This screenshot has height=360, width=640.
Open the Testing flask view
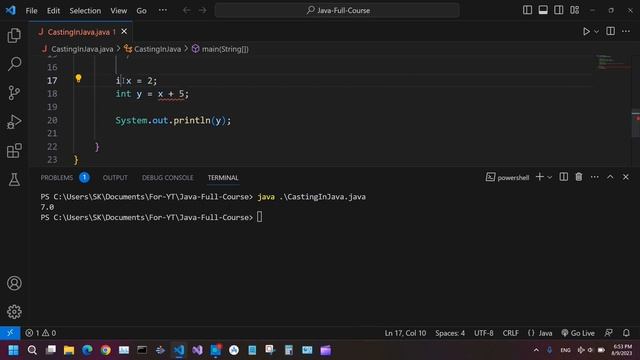pyautogui.click(x=14, y=180)
